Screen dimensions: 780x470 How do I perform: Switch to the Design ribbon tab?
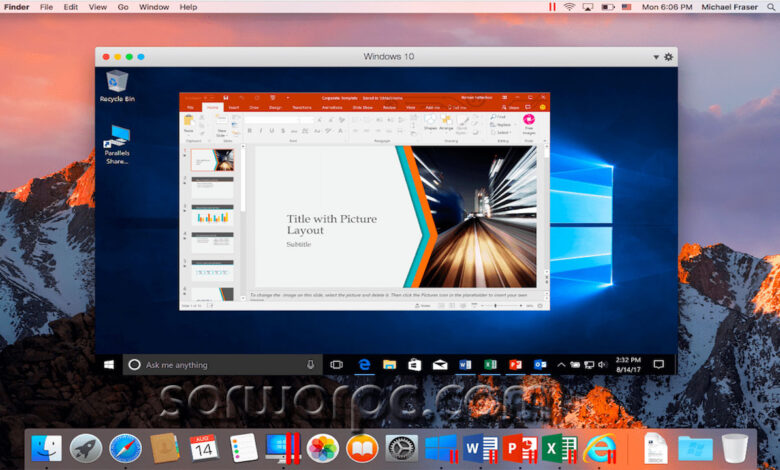point(275,107)
